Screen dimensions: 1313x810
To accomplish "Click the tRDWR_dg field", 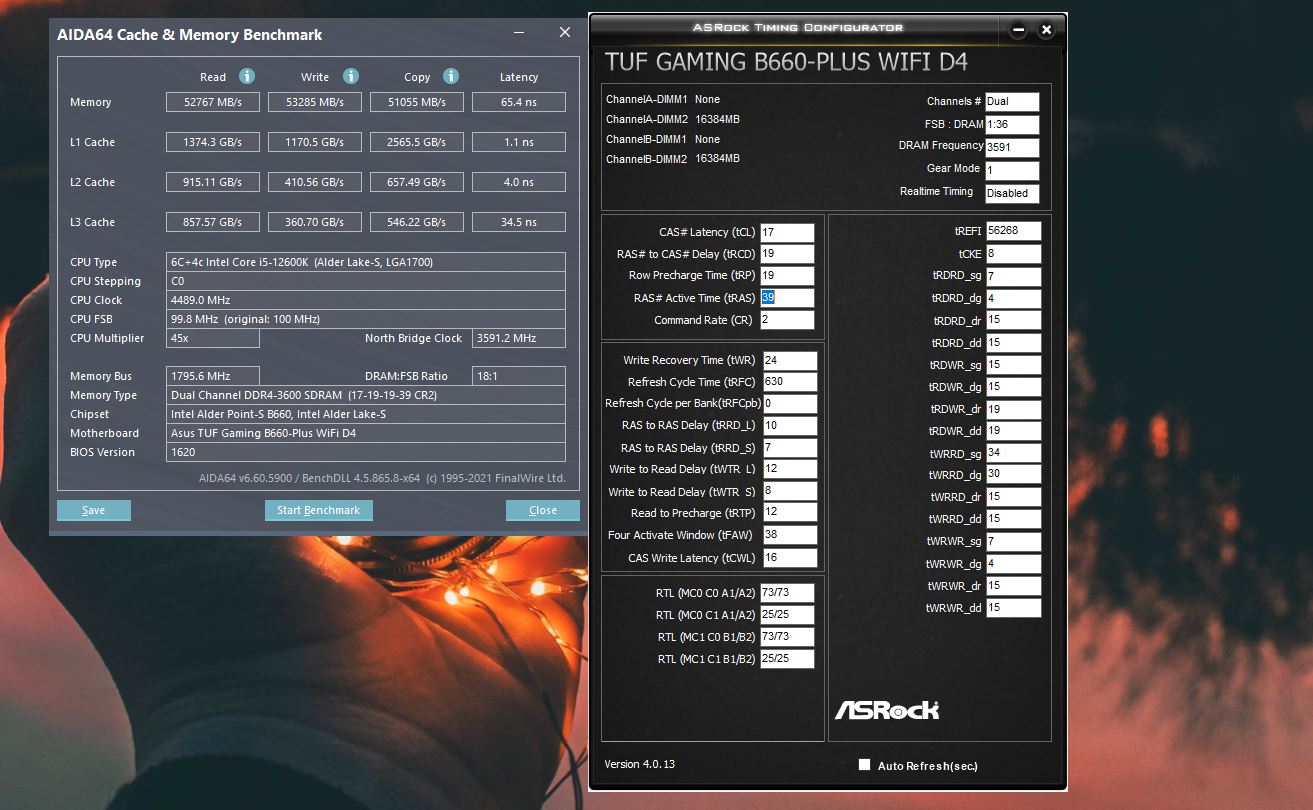I will [1014, 387].
